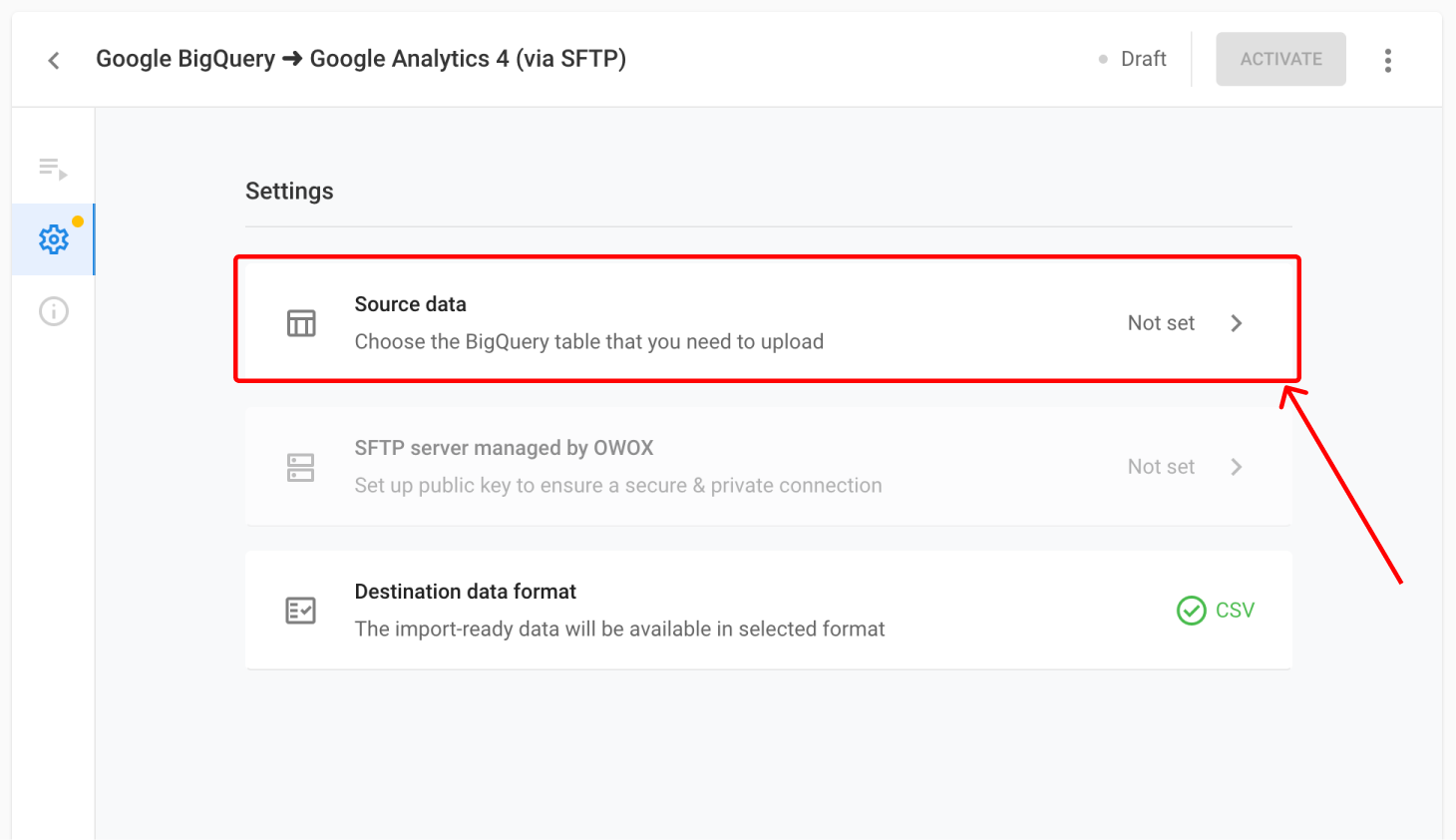Image resolution: width=1456 pixels, height=840 pixels.
Task: Click the SFTP server icon
Action: pyautogui.click(x=301, y=467)
